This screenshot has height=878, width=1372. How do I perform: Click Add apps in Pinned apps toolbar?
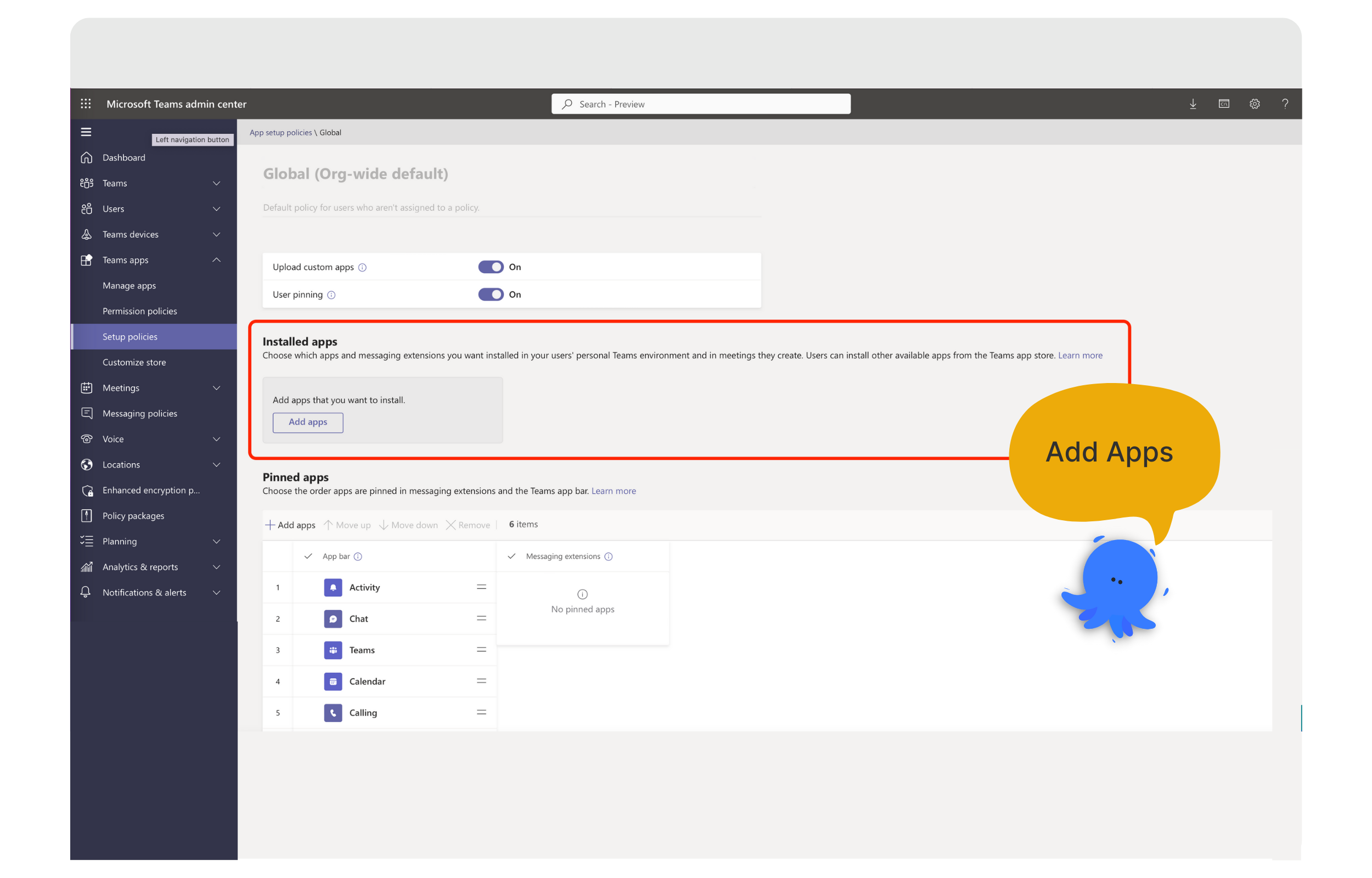click(290, 525)
